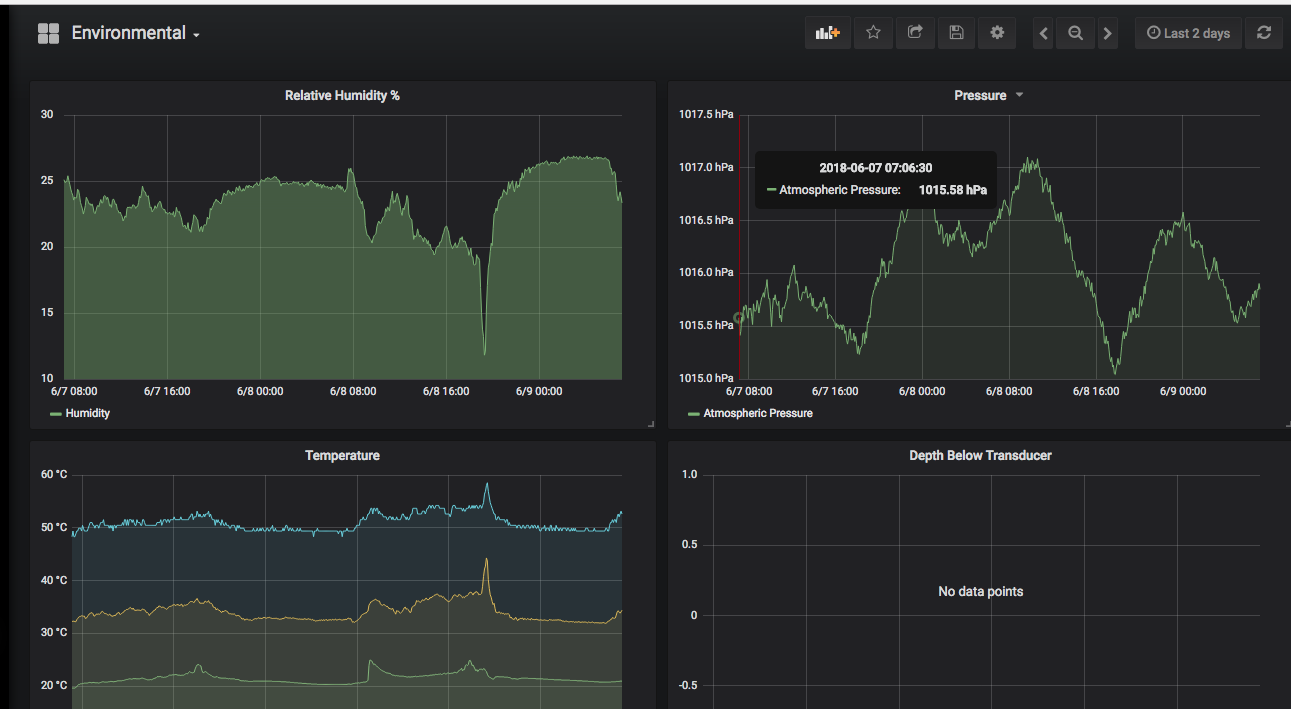Click the resize handle of Relative Humidity panel
The image size is (1291, 709).
coord(651,424)
